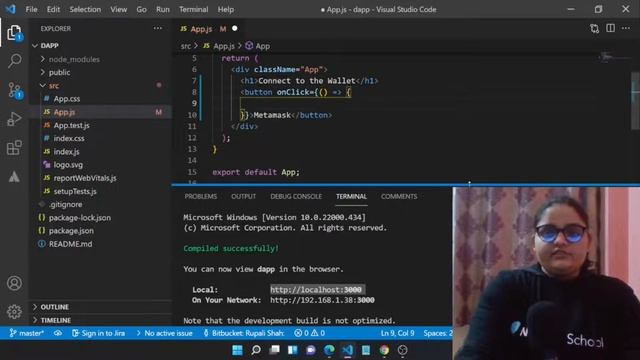Select the TERMINAL panel tab

coord(351,196)
